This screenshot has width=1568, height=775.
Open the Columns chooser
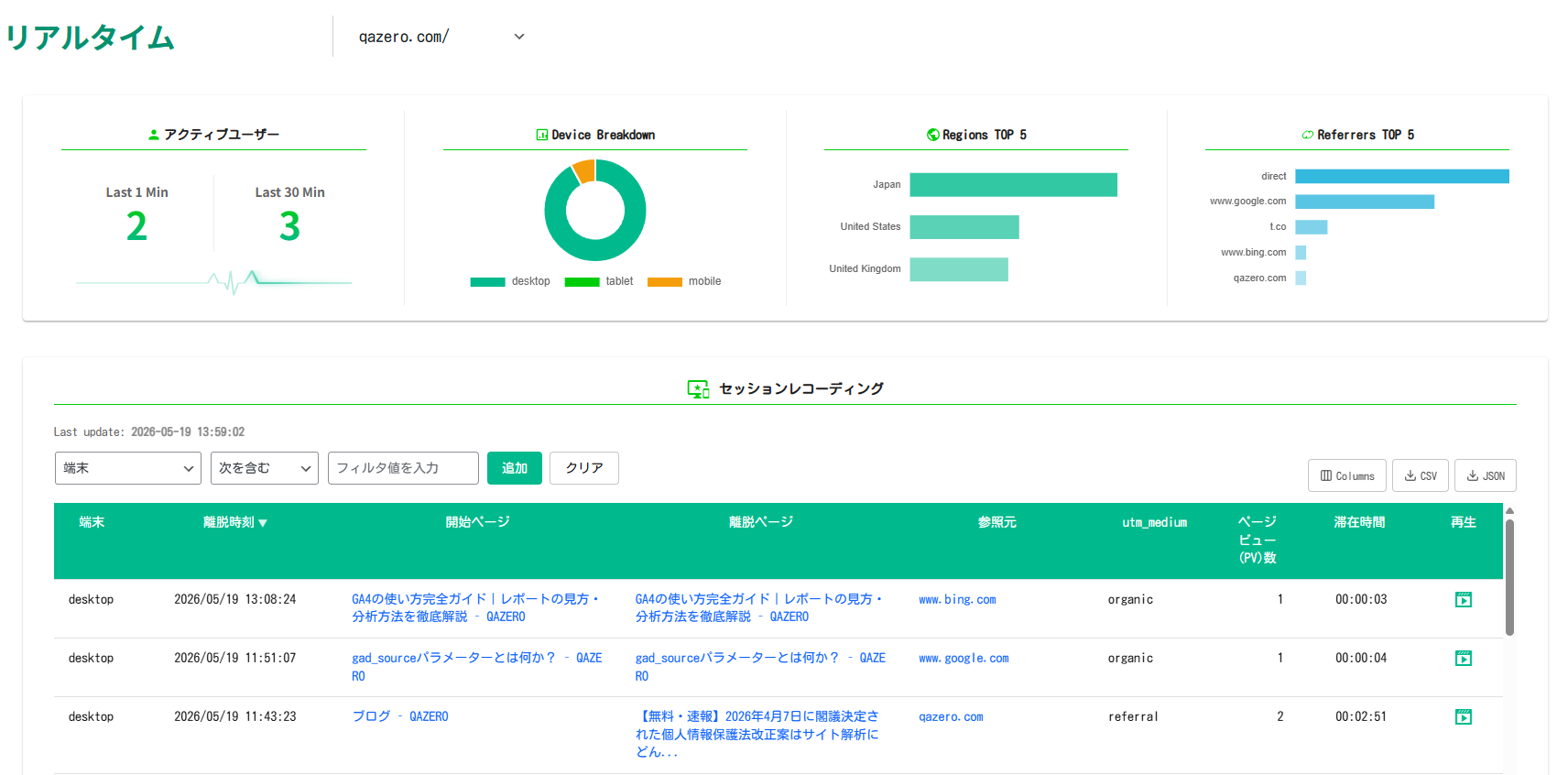click(1347, 475)
